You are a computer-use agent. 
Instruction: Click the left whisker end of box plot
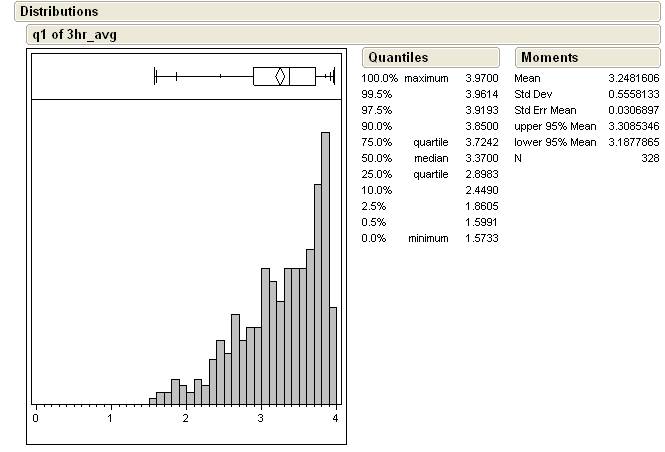tap(155, 76)
